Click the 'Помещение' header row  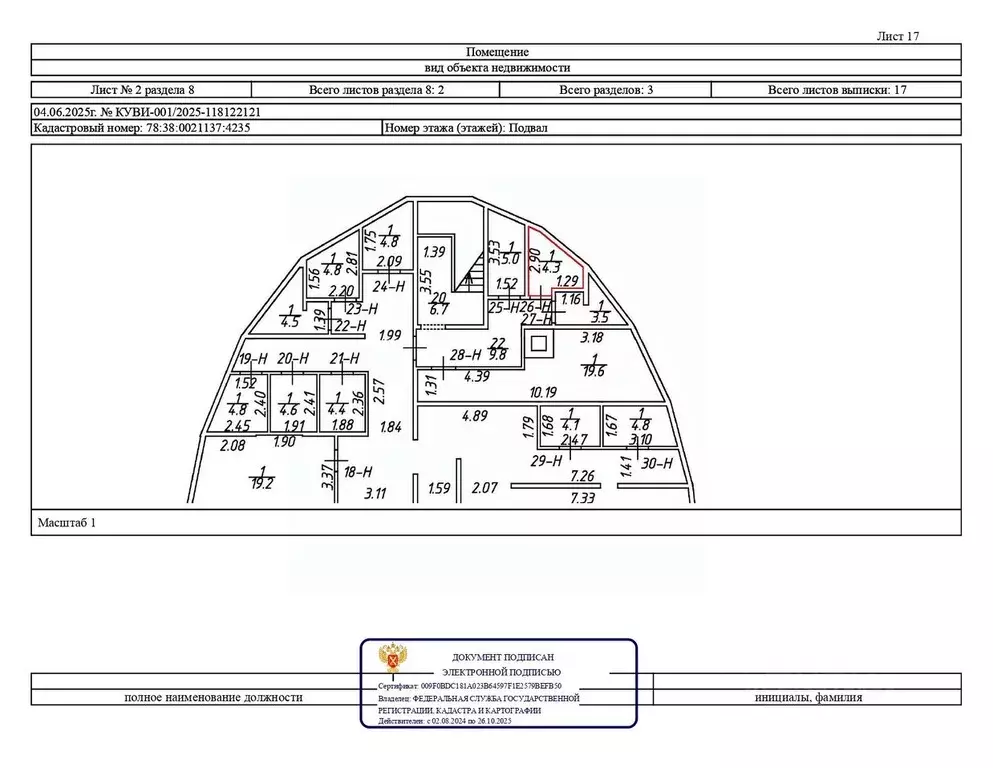click(x=496, y=52)
